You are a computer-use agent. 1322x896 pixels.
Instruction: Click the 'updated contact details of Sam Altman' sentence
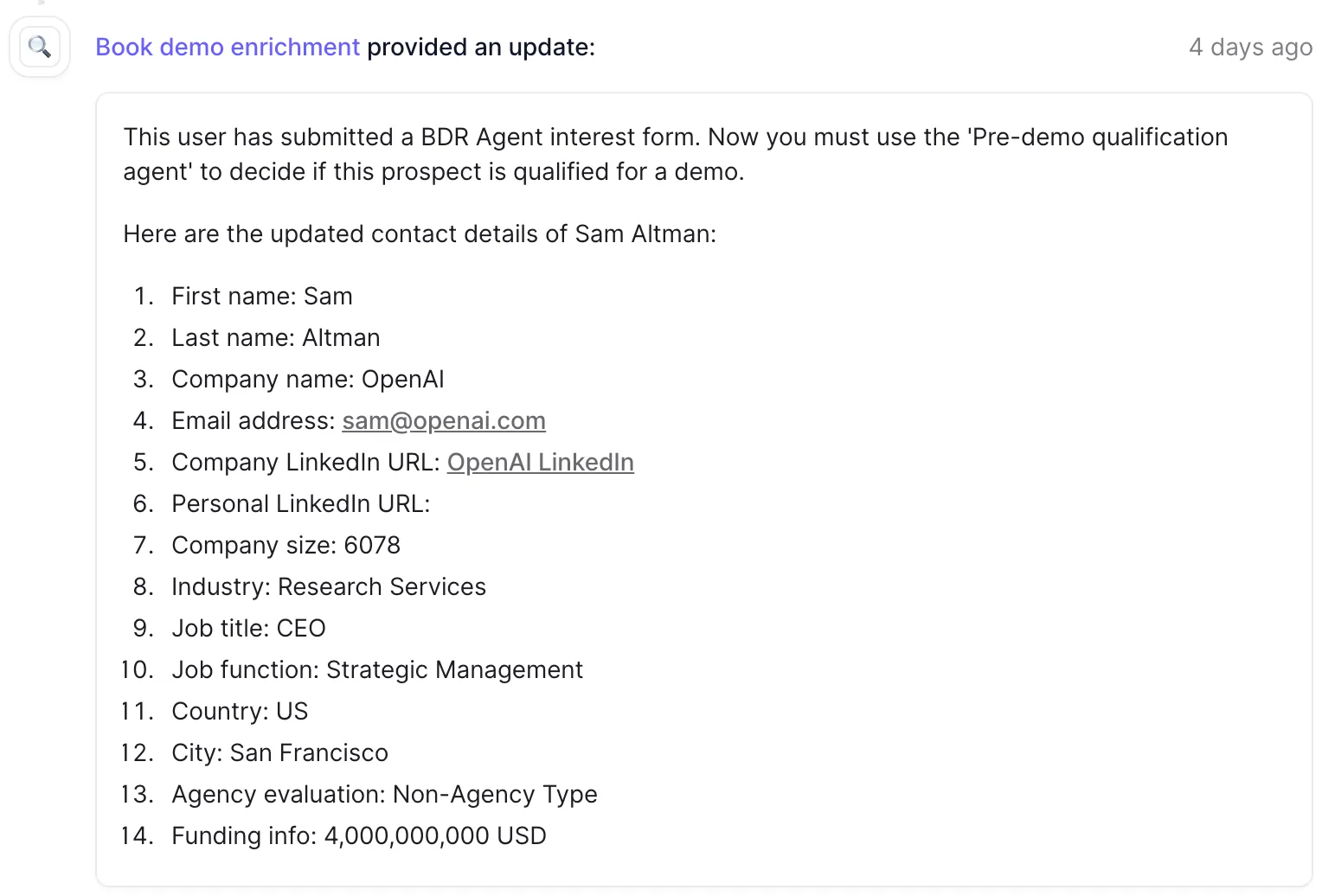click(420, 234)
